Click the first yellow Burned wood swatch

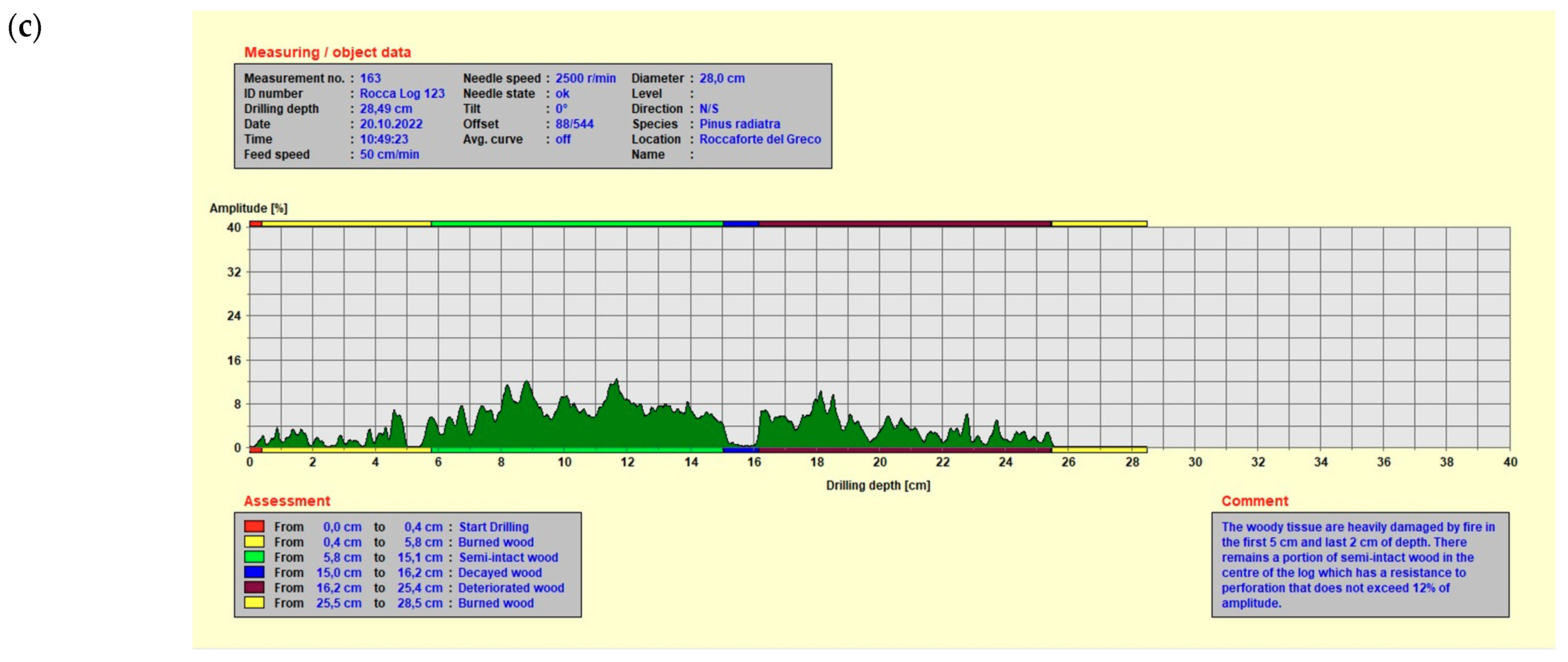click(254, 542)
